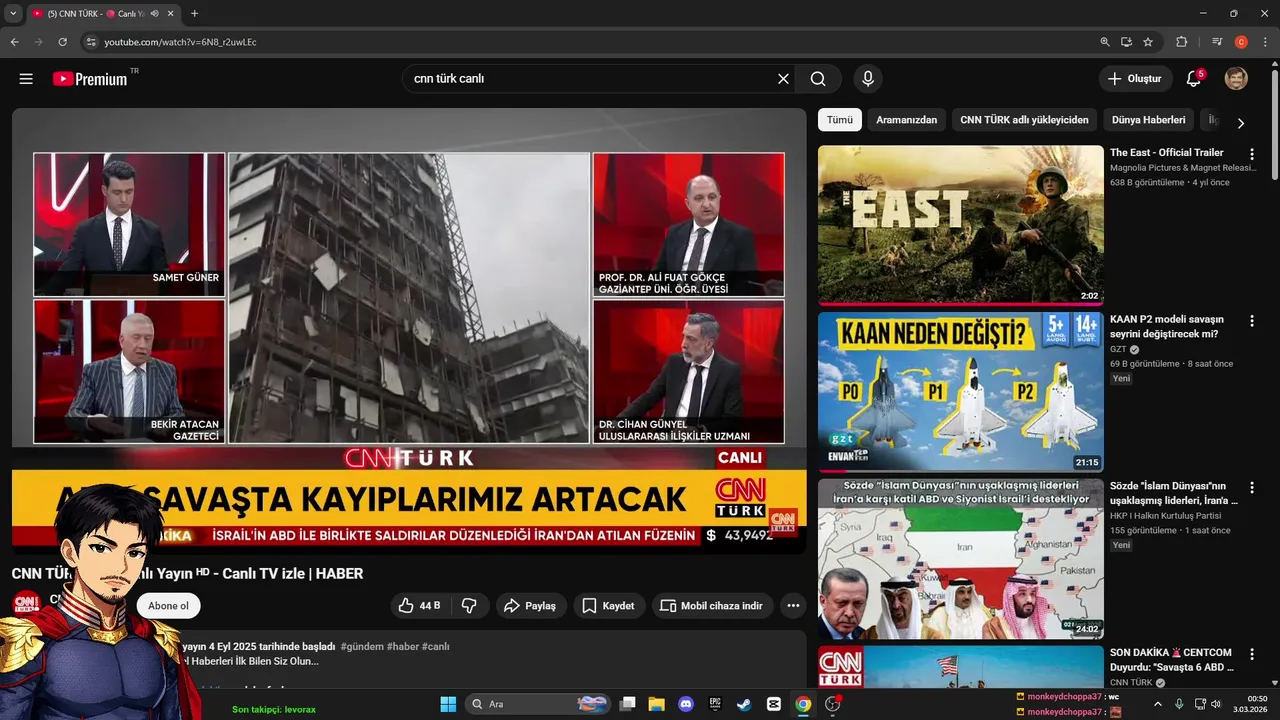Screen dimensions: 1280x720
Task: Open CapCut from taskbar
Action: click(x=774, y=704)
